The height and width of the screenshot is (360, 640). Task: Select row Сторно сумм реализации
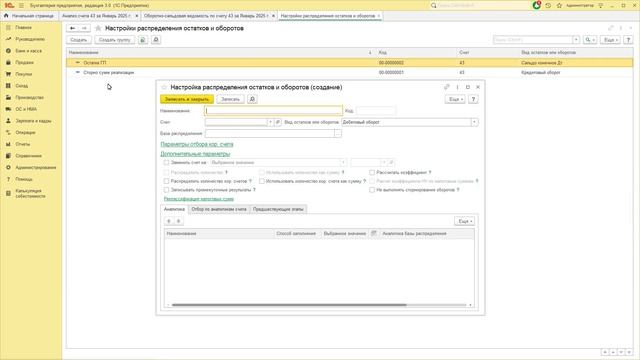[349, 72]
